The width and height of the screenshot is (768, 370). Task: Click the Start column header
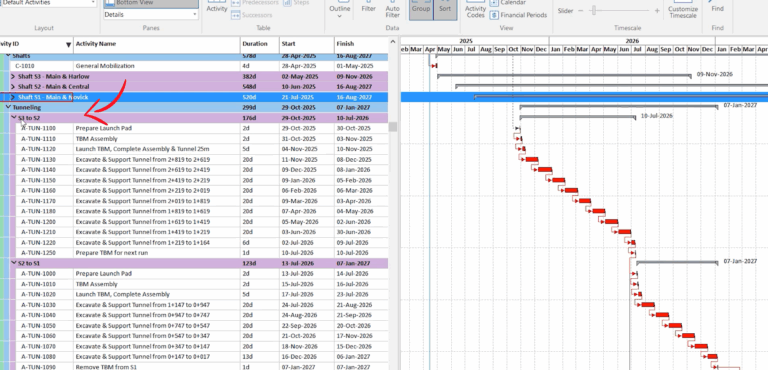click(x=307, y=44)
